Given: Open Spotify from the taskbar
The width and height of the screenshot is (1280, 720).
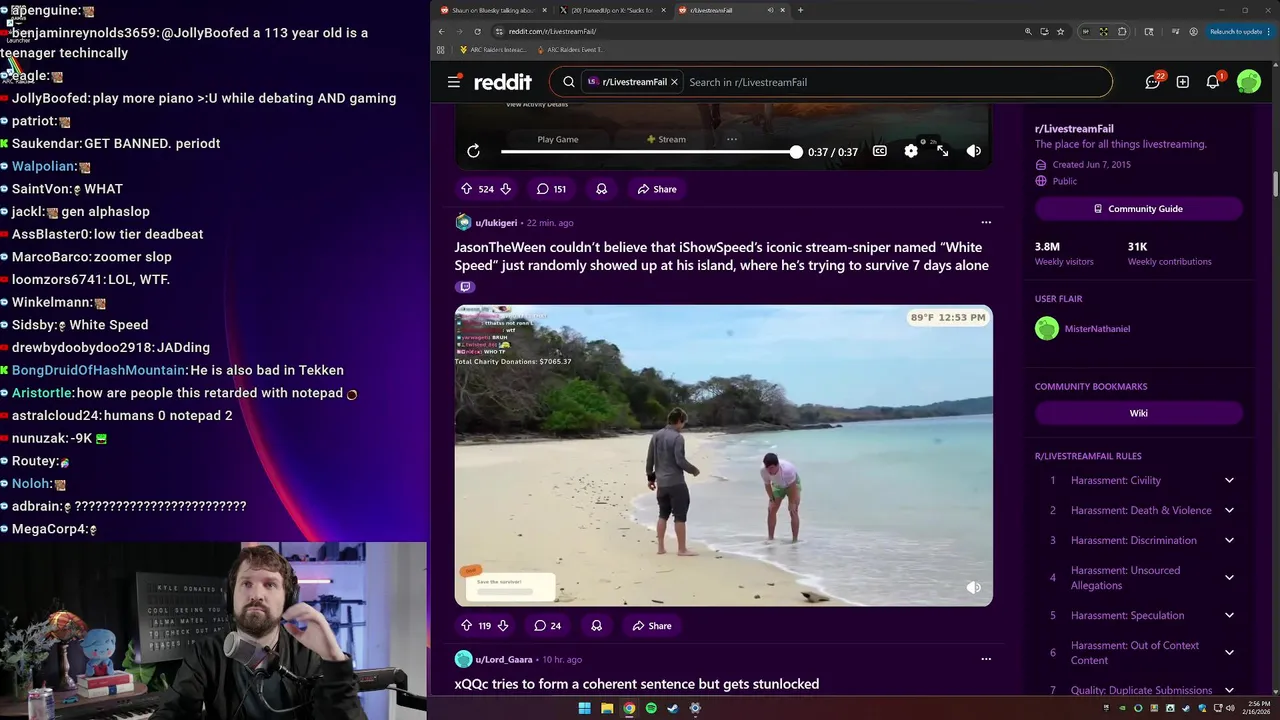Looking at the screenshot, I should pyautogui.click(x=651, y=708).
